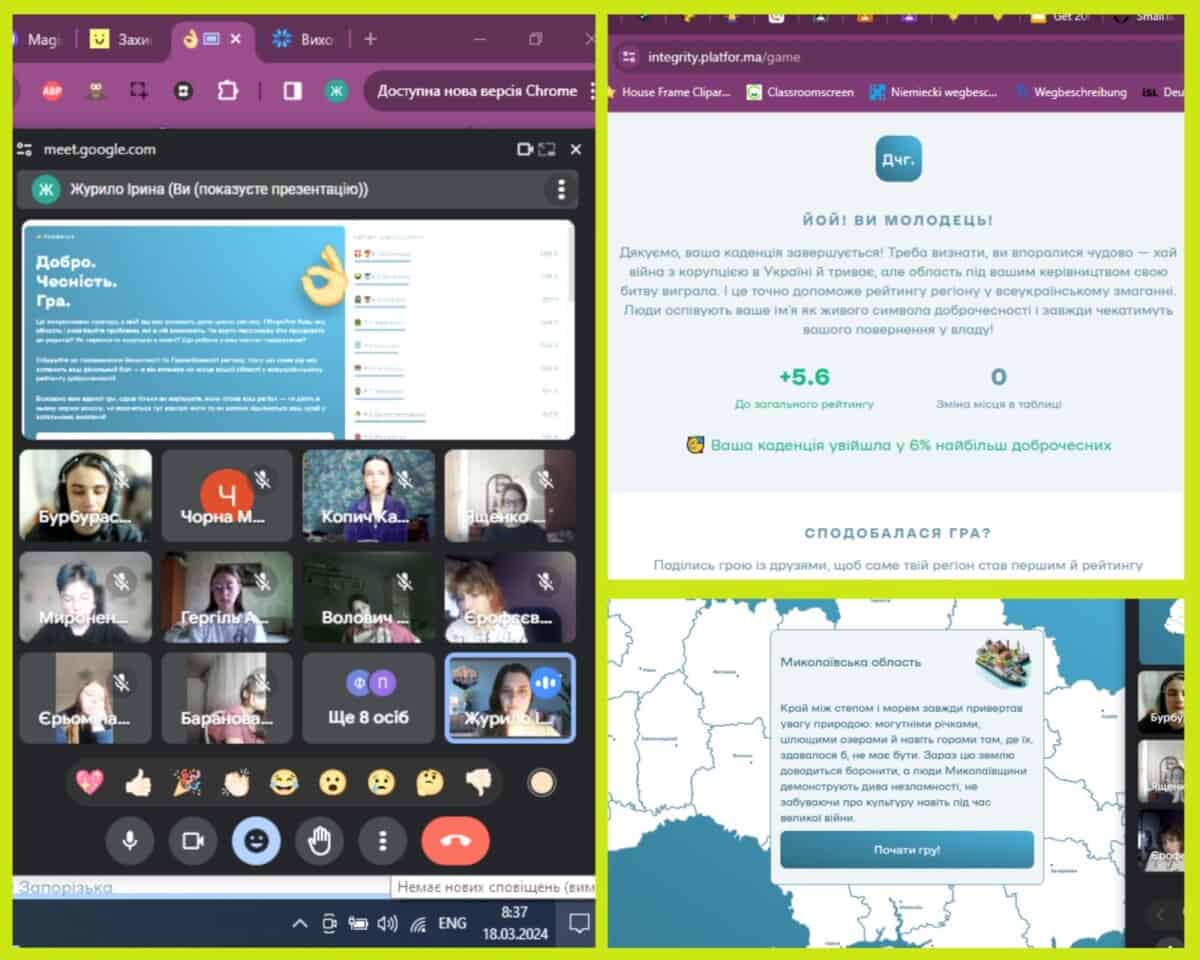The height and width of the screenshot is (960, 1200).
Task: Send the surprised face reaction
Action: [333, 782]
